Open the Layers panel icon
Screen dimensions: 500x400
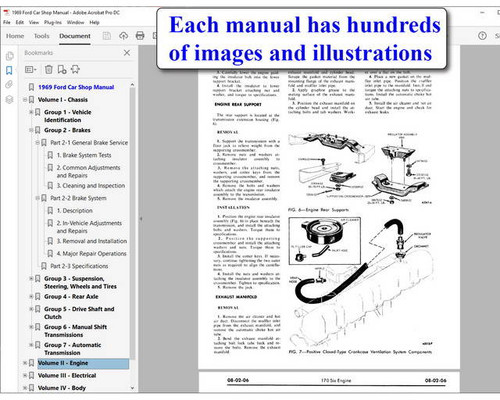click(9, 99)
